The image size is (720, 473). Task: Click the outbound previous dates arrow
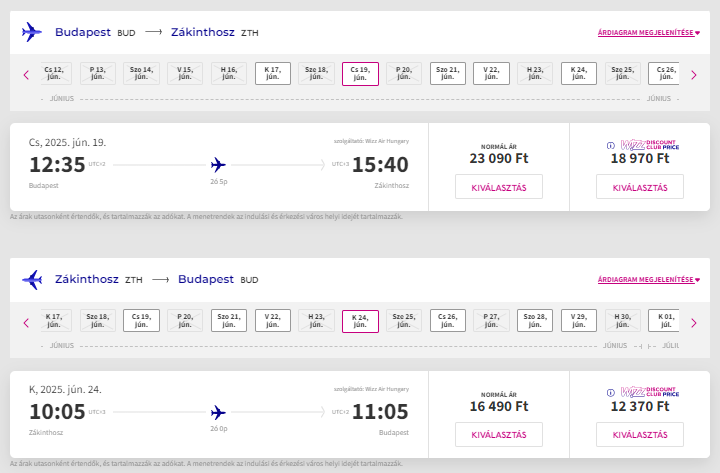(26, 75)
